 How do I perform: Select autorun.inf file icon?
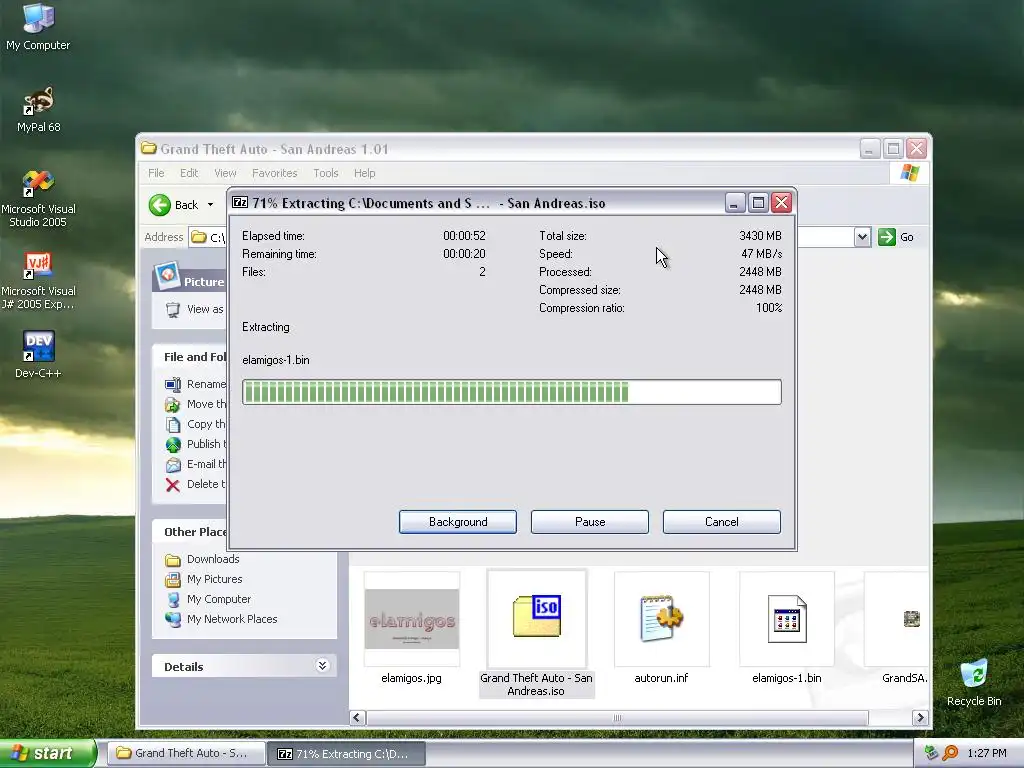(662, 619)
